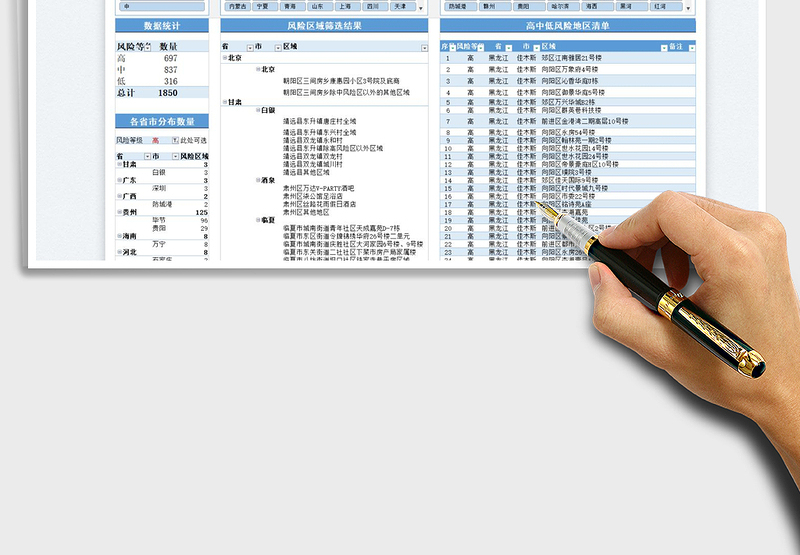Open the 风险等级 高 filter dropdown arrow
Screen dimensions: 800x555
pyautogui.click(x=173, y=141)
